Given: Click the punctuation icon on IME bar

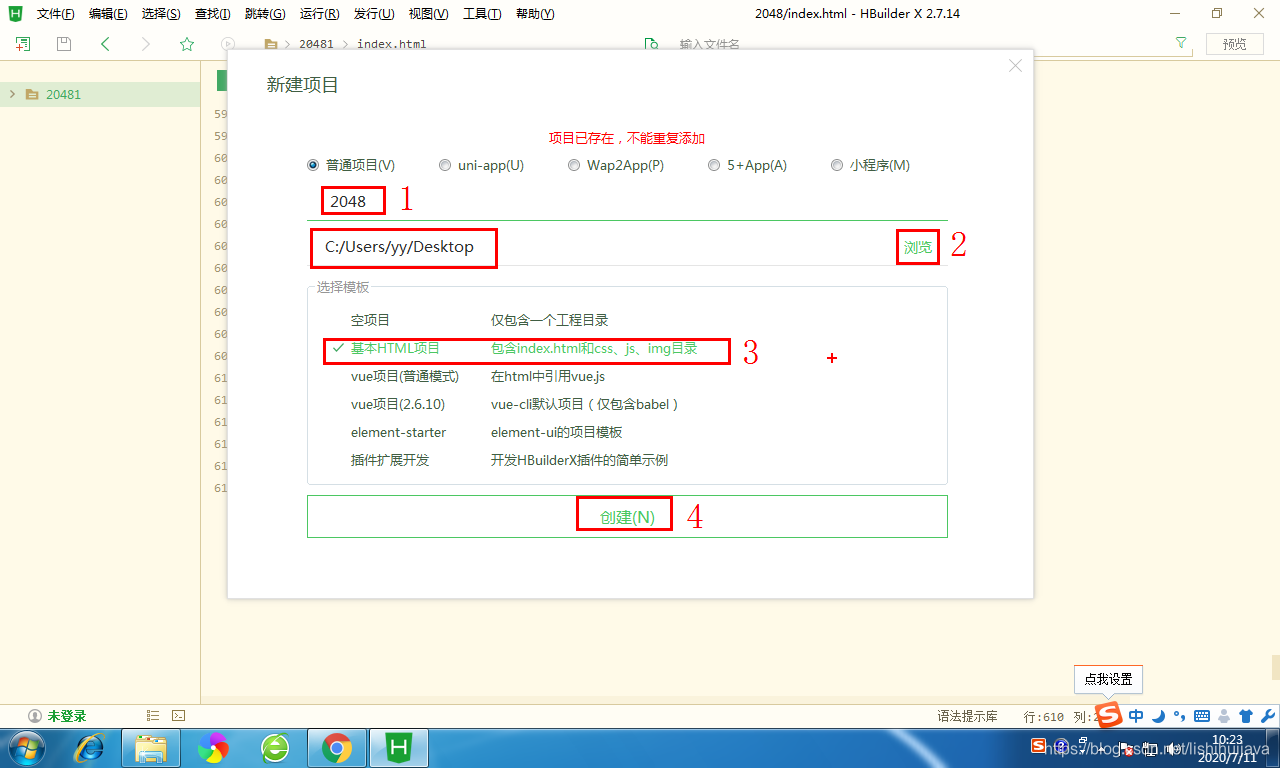Looking at the screenshot, I should (1179, 716).
